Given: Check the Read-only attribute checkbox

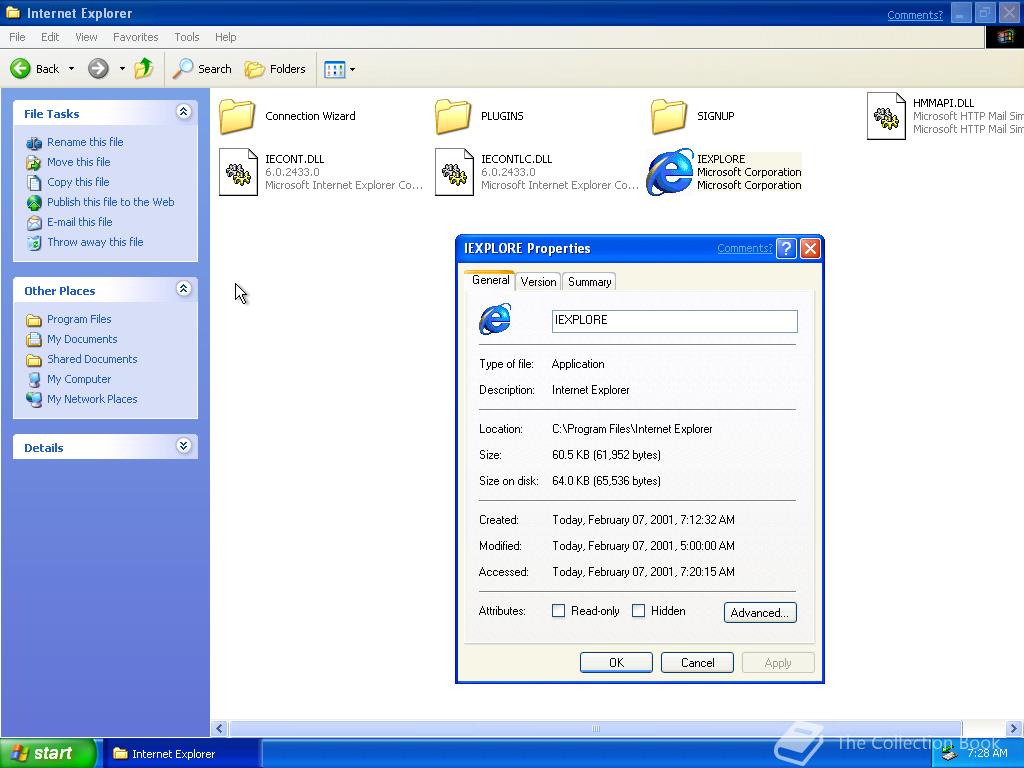Looking at the screenshot, I should pos(558,611).
